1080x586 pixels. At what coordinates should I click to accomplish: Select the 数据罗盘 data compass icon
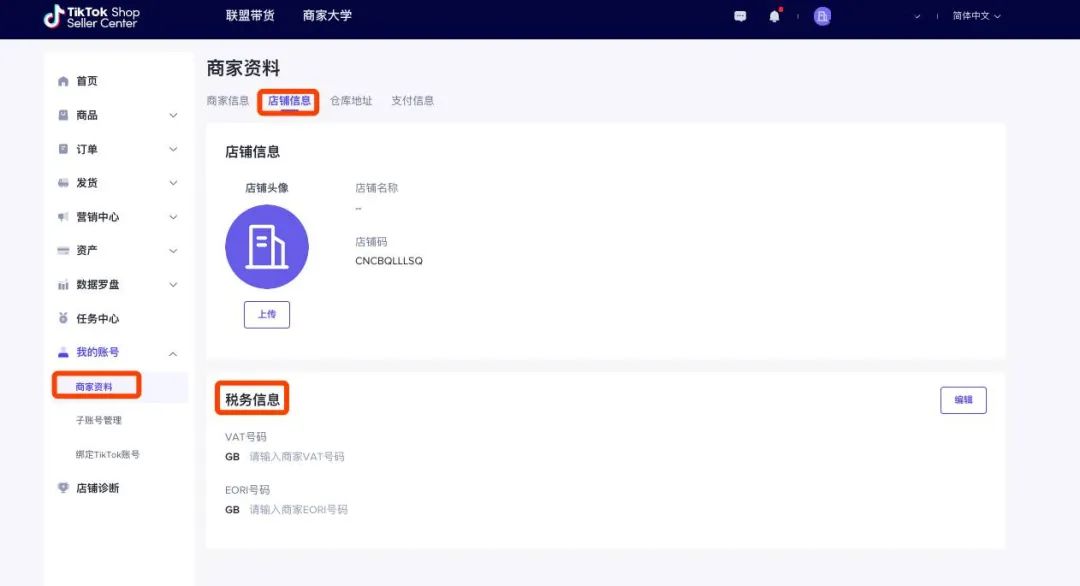pyautogui.click(x=62, y=285)
